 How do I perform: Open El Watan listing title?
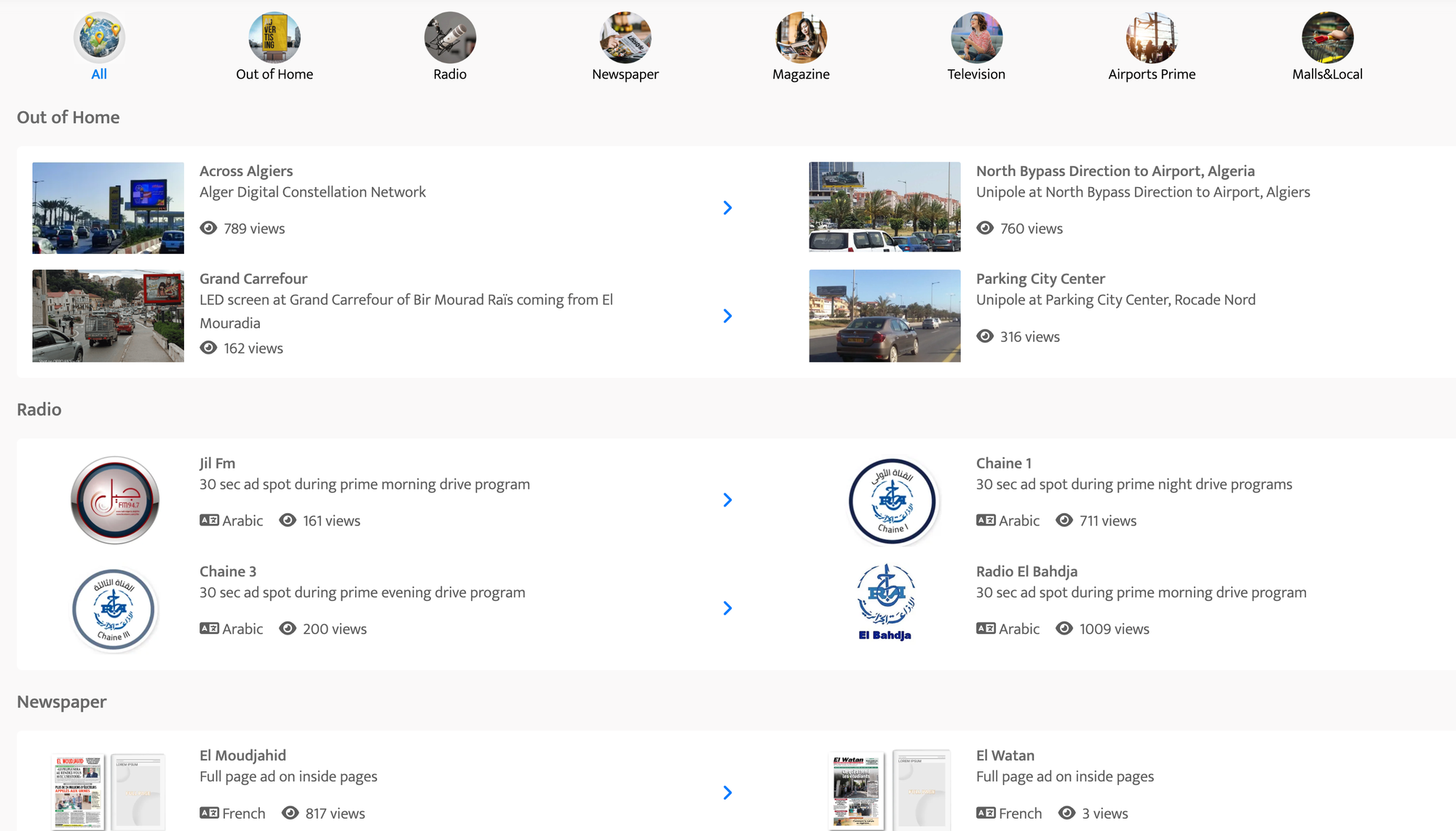[1005, 755]
